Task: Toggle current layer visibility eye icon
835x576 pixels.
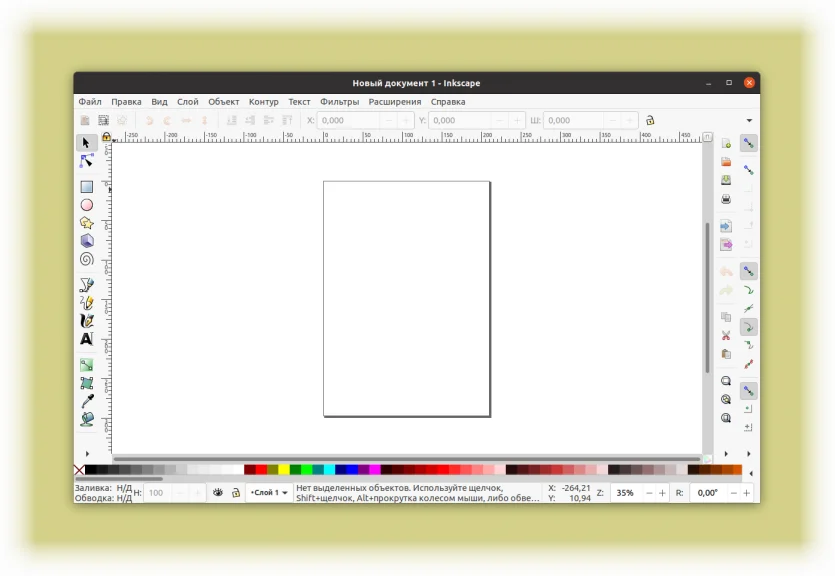Action: click(218, 492)
